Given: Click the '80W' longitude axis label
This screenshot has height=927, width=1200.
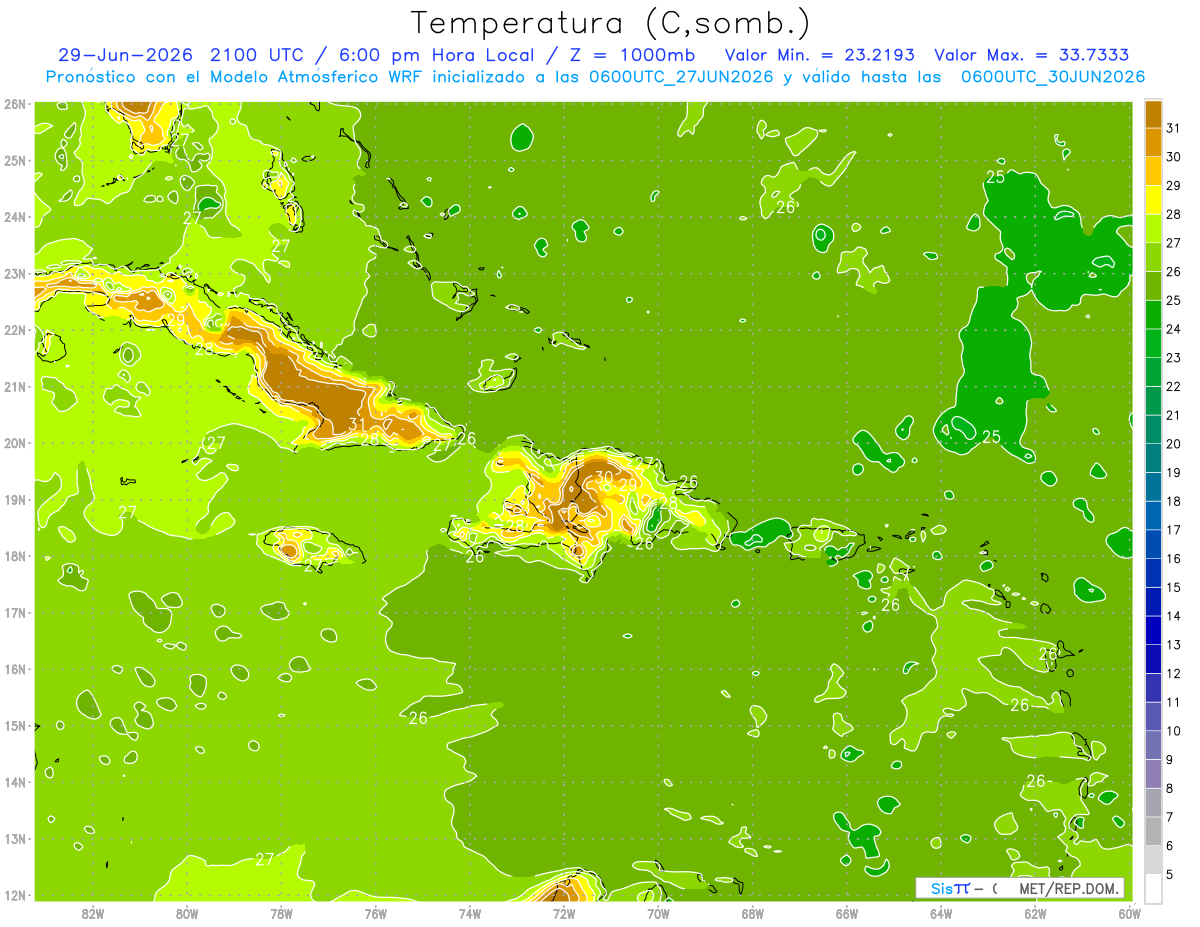Looking at the screenshot, I should click(187, 913).
